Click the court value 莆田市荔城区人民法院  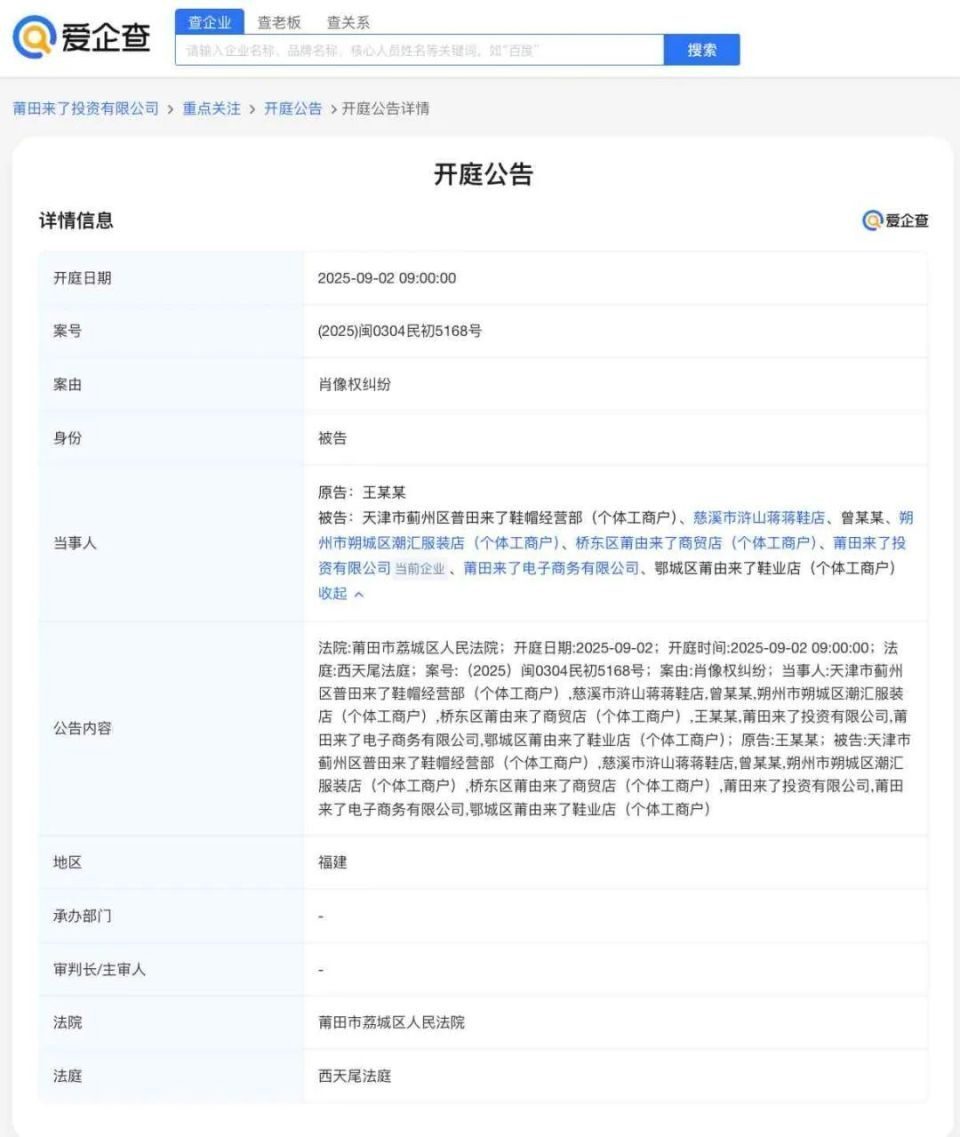click(391, 1022)
